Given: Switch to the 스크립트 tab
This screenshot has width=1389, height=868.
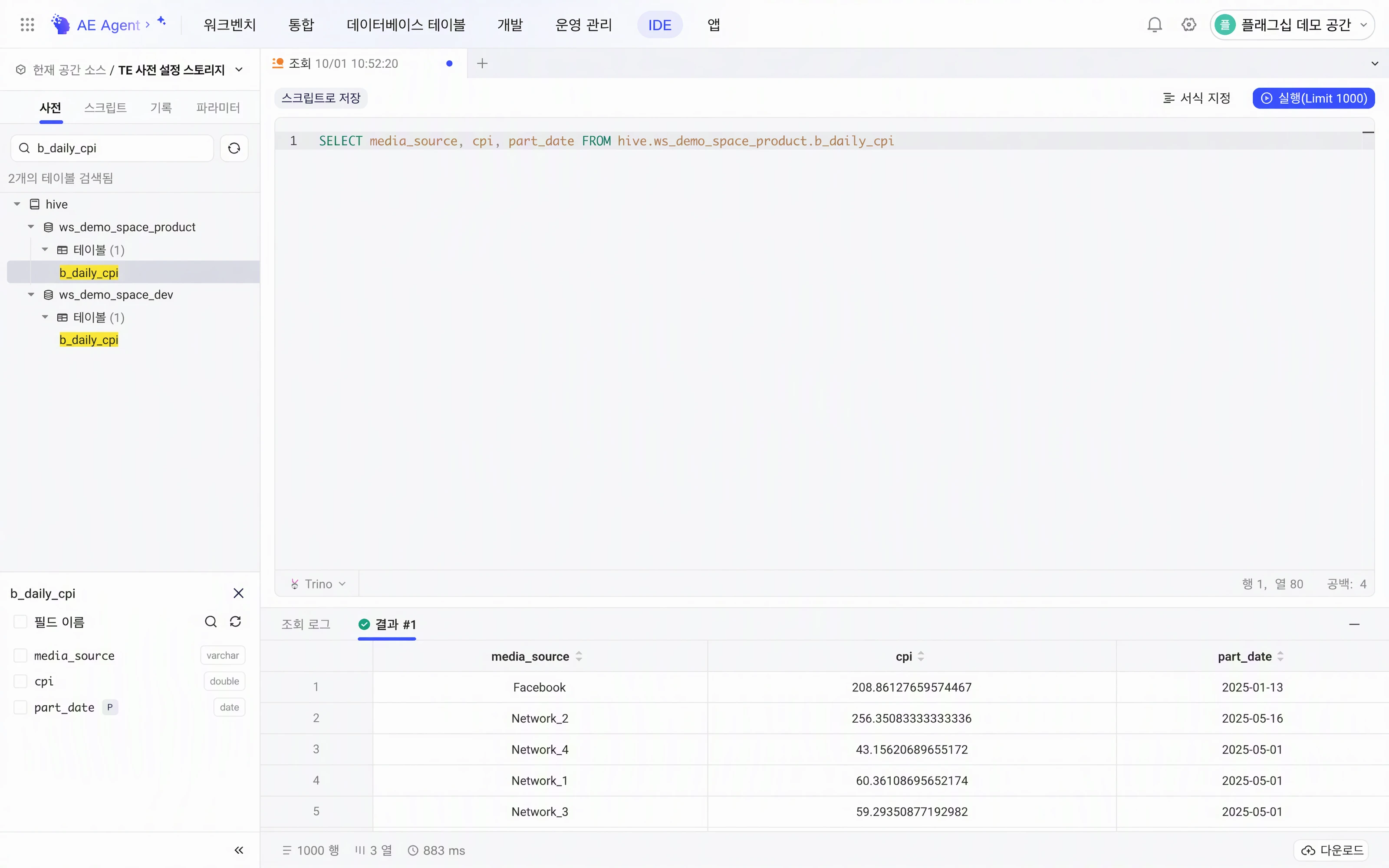Looking at the screenshot, I should pyautogui.click(x=105, y=107).
